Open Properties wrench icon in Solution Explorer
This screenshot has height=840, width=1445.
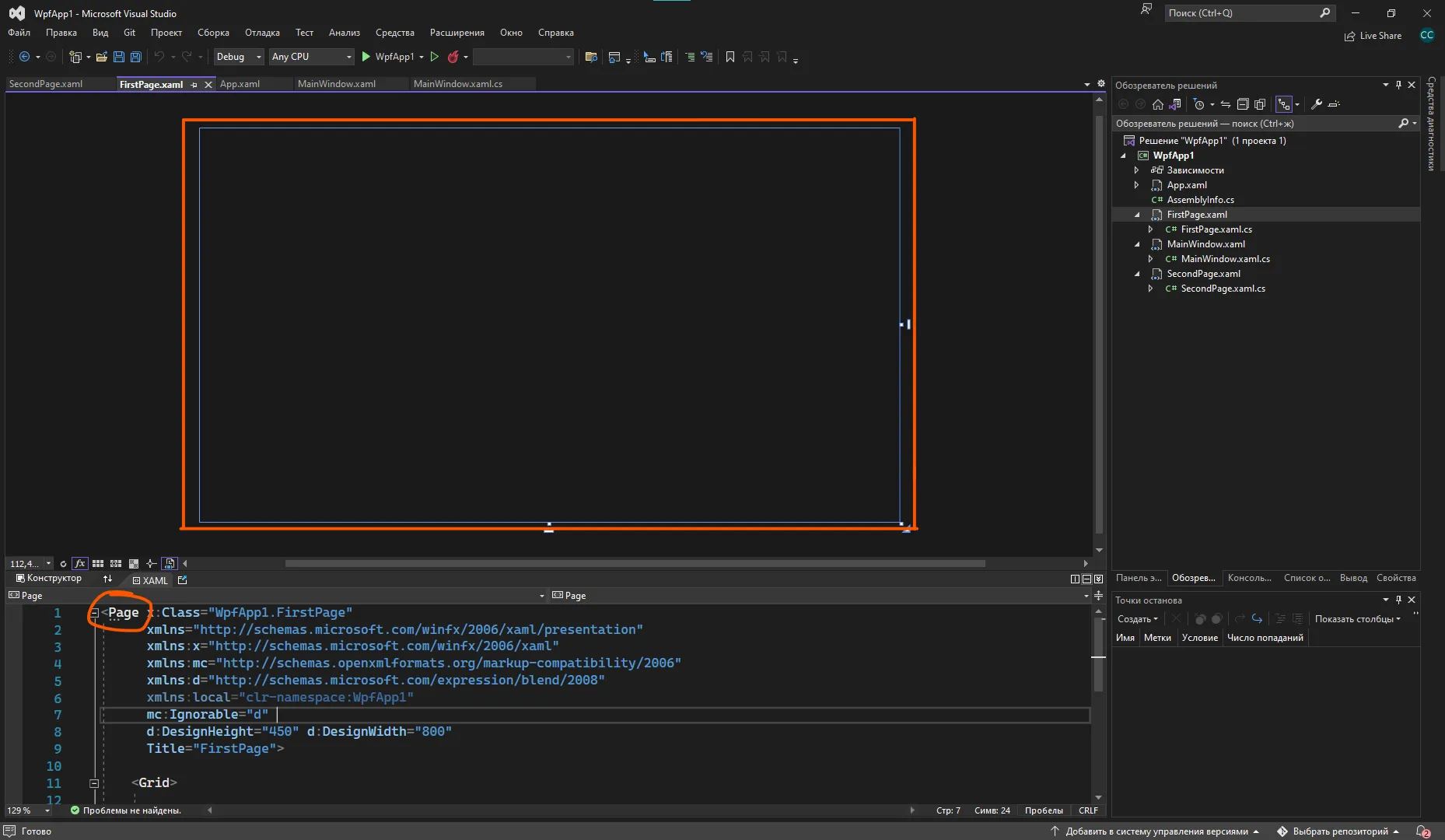[x=1317, y=104]
